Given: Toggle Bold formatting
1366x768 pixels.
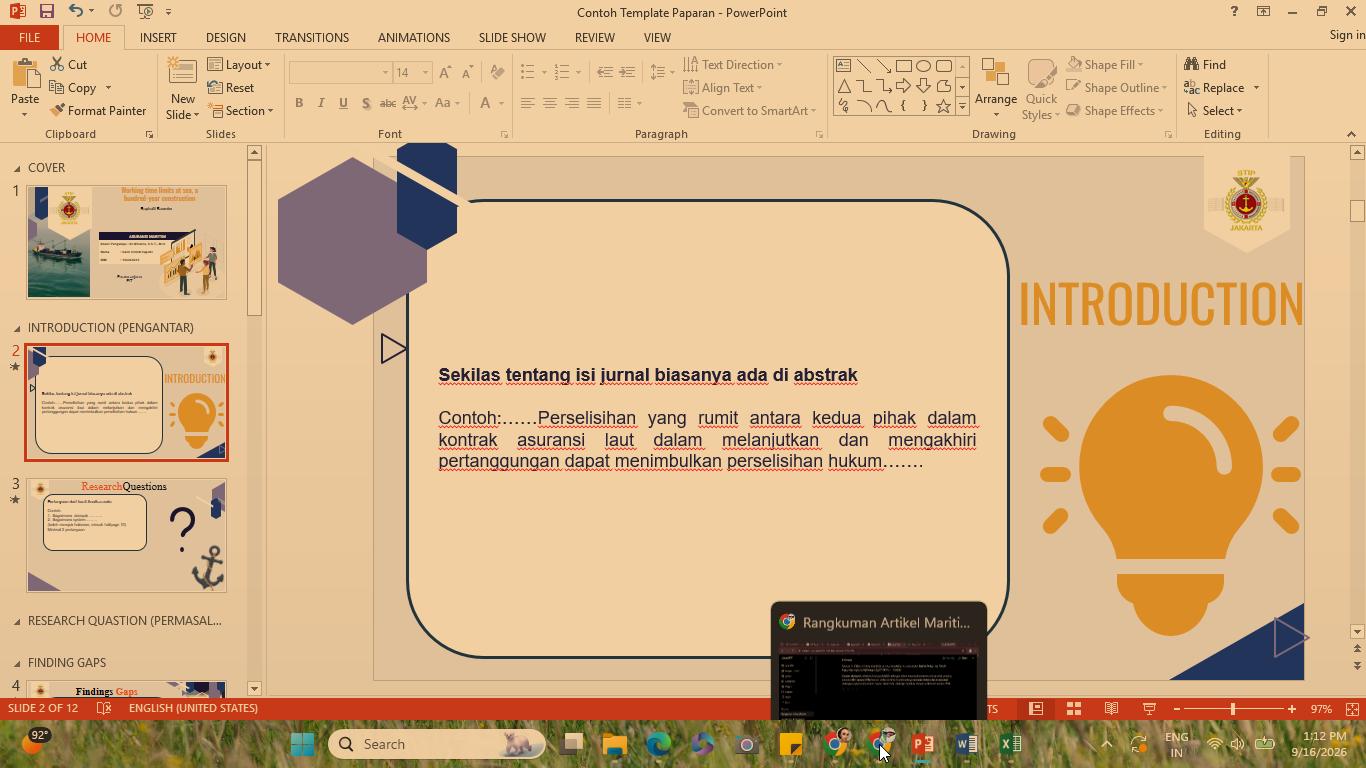Looking at the screenshot, I should (299, 103).
